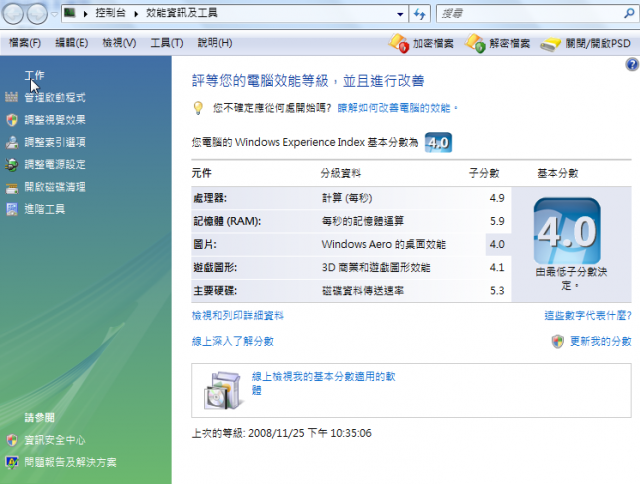Open 資訊安全中心 link in sidebar
Image resolution: width=640 pixels, height=484 pixels.
55,440
